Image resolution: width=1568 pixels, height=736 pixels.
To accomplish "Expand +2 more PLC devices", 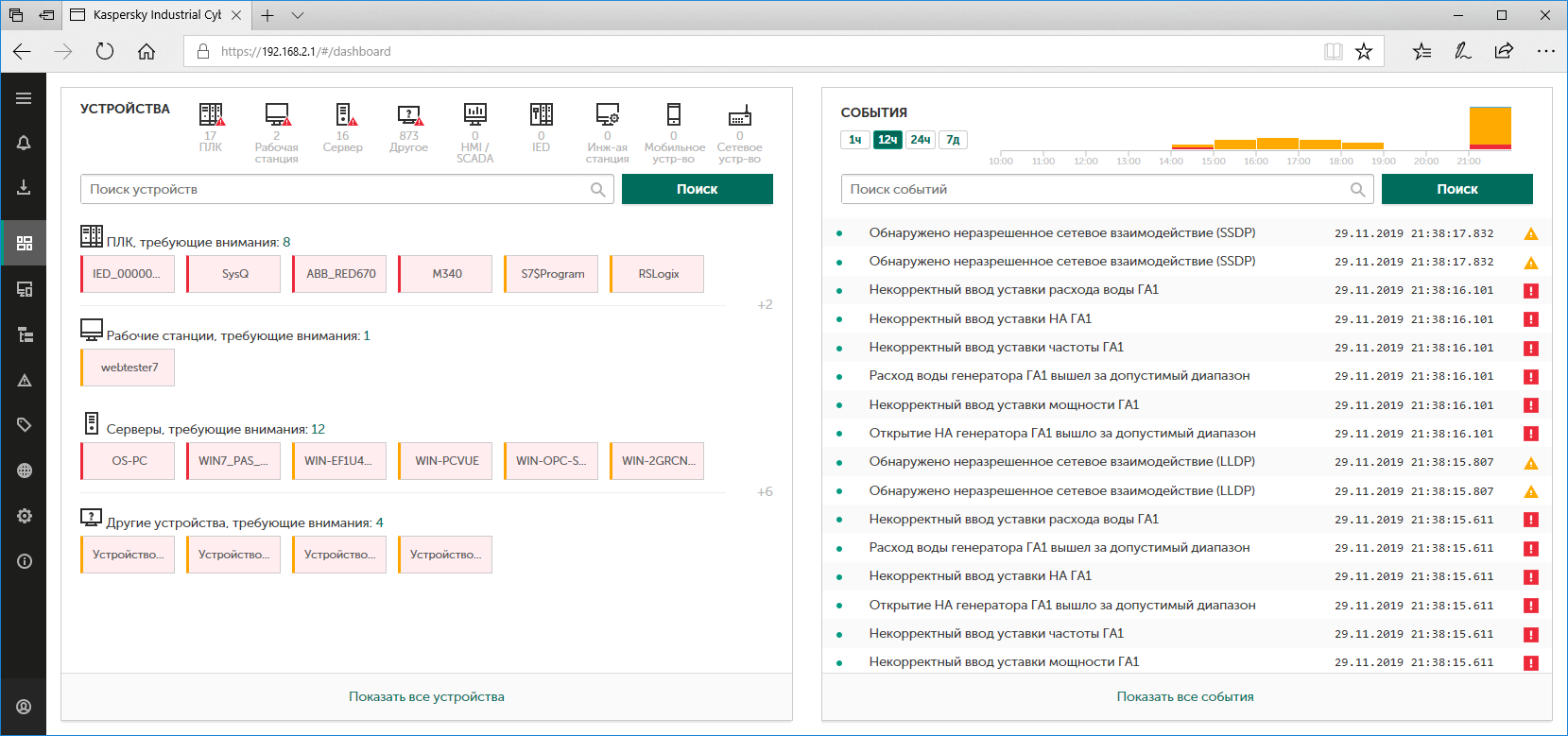I will (x=765, y=305).
